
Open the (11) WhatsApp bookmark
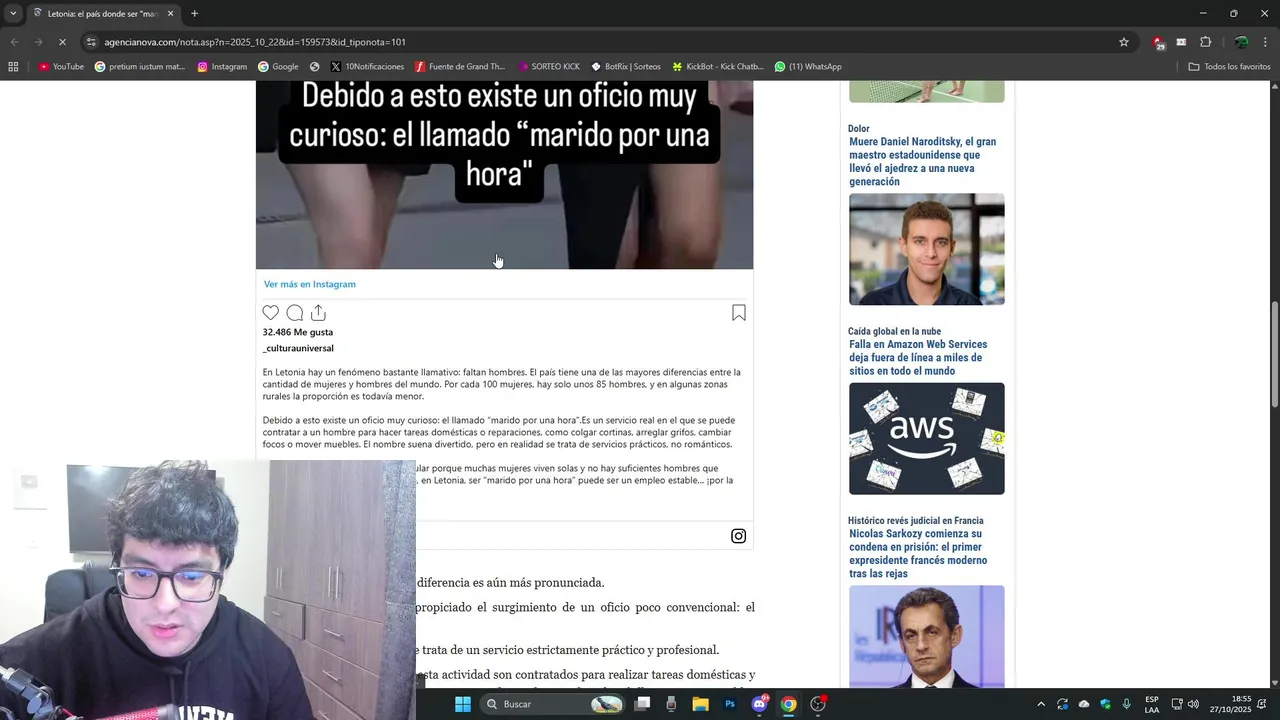coord(808,67)
